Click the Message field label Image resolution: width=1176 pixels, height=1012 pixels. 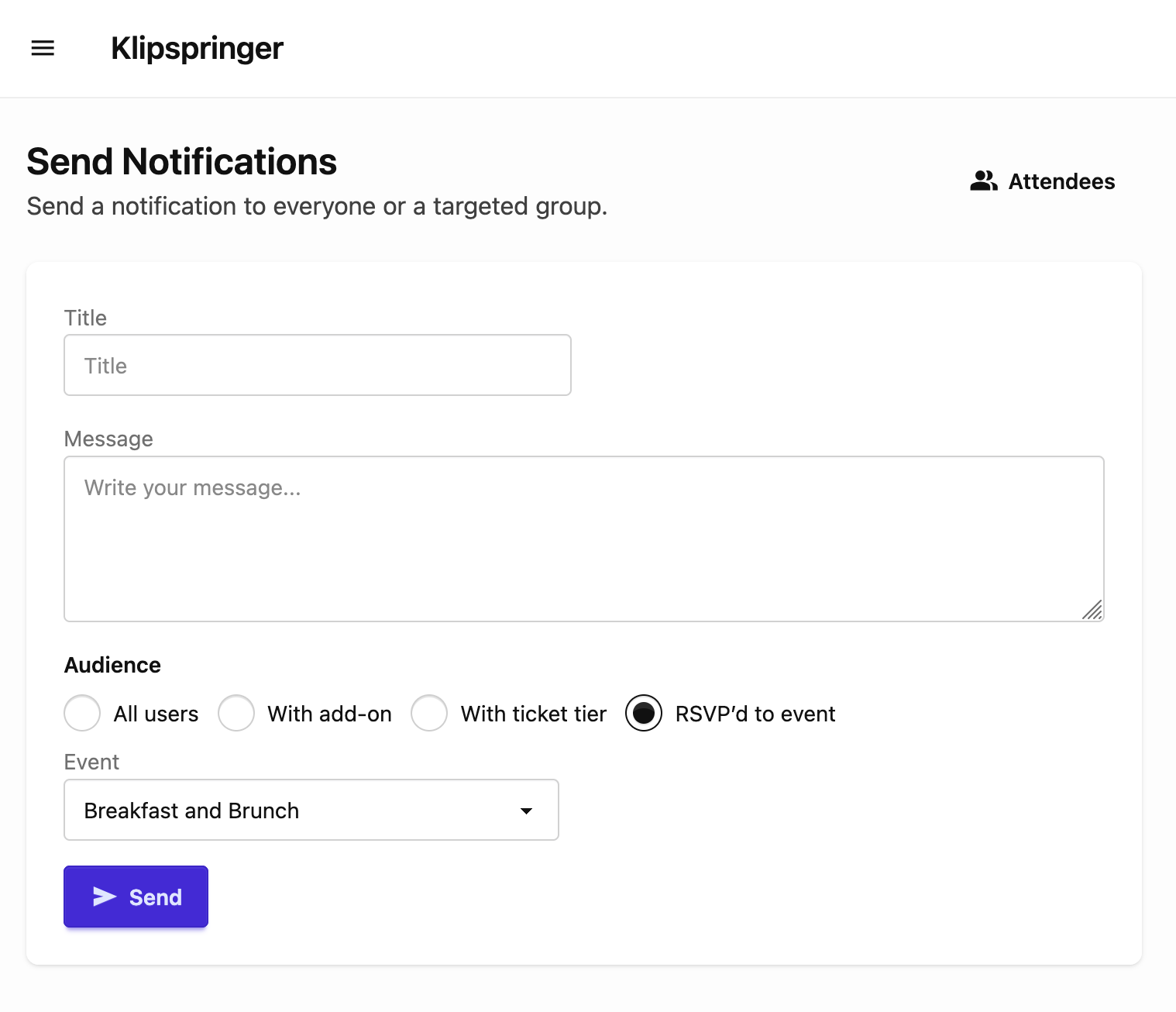point(108,439)
